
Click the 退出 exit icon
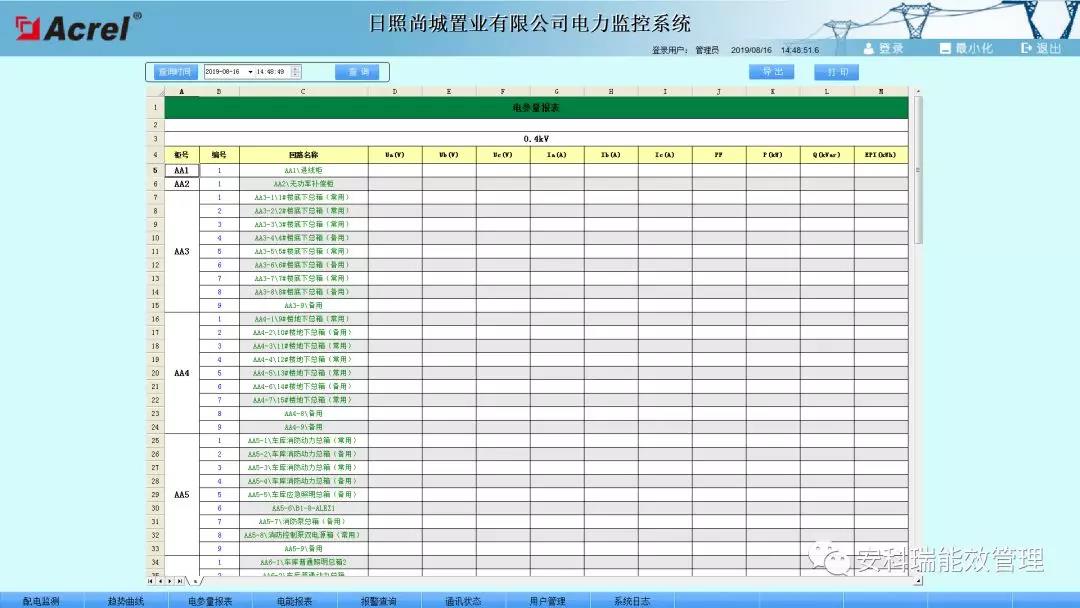[1026, 48]
